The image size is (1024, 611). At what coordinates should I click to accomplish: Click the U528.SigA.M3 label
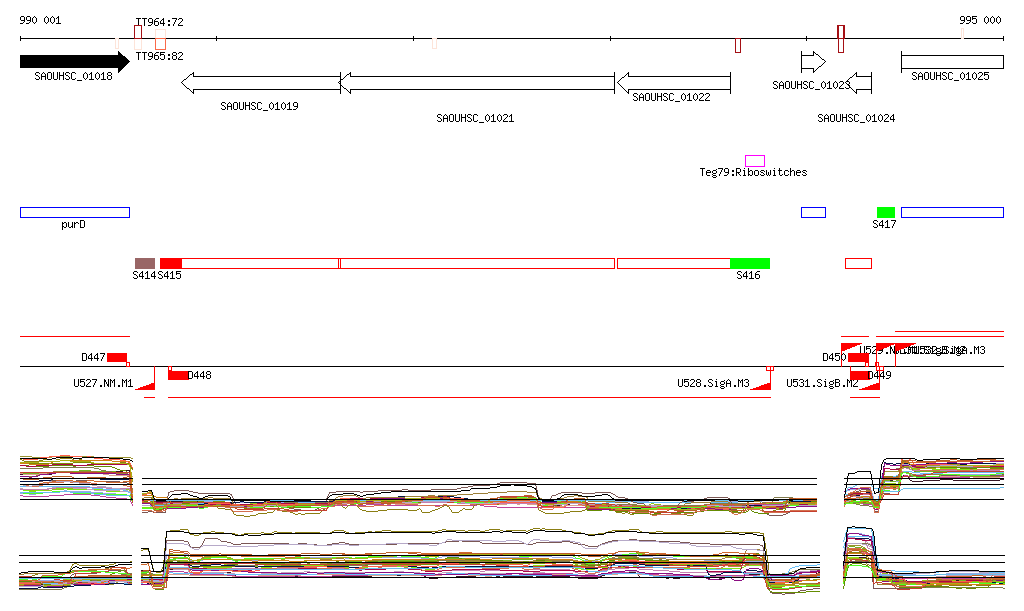coord(713,383)
